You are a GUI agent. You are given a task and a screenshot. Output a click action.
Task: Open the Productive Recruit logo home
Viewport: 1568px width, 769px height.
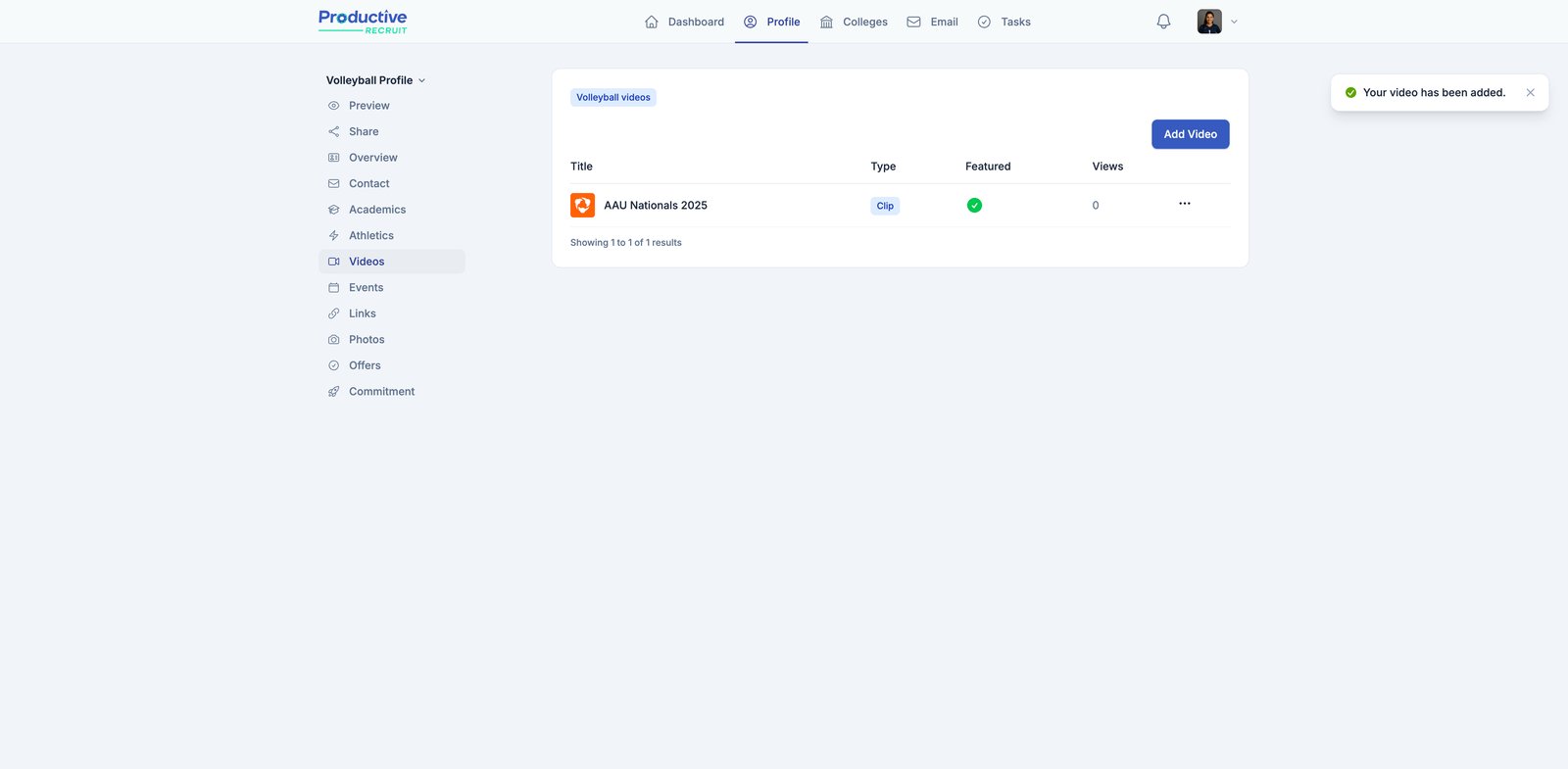pos(363,22)
